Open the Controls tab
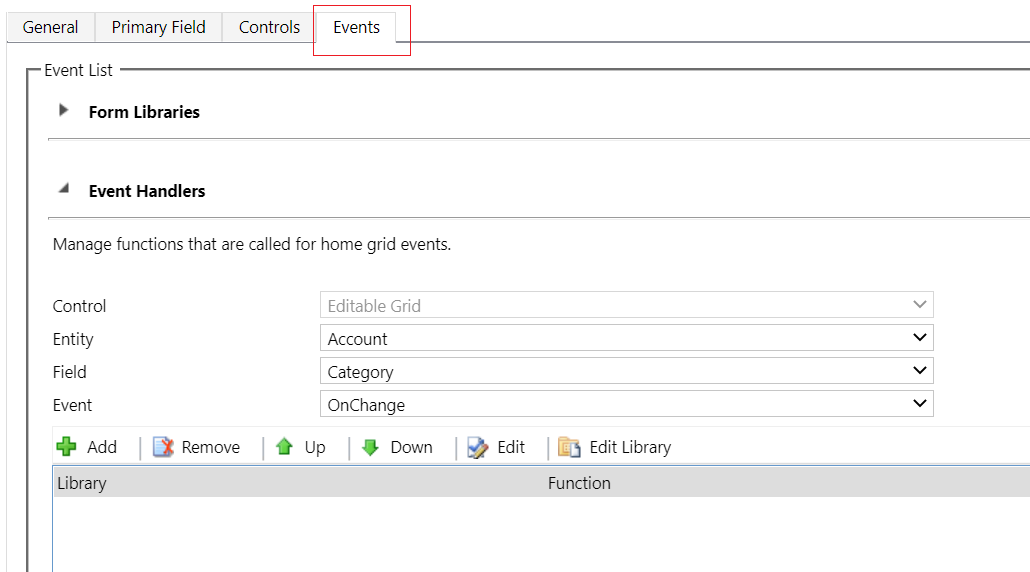This screenshot has width=1030, height=572. pyautogui.click(x=269, y=27)
